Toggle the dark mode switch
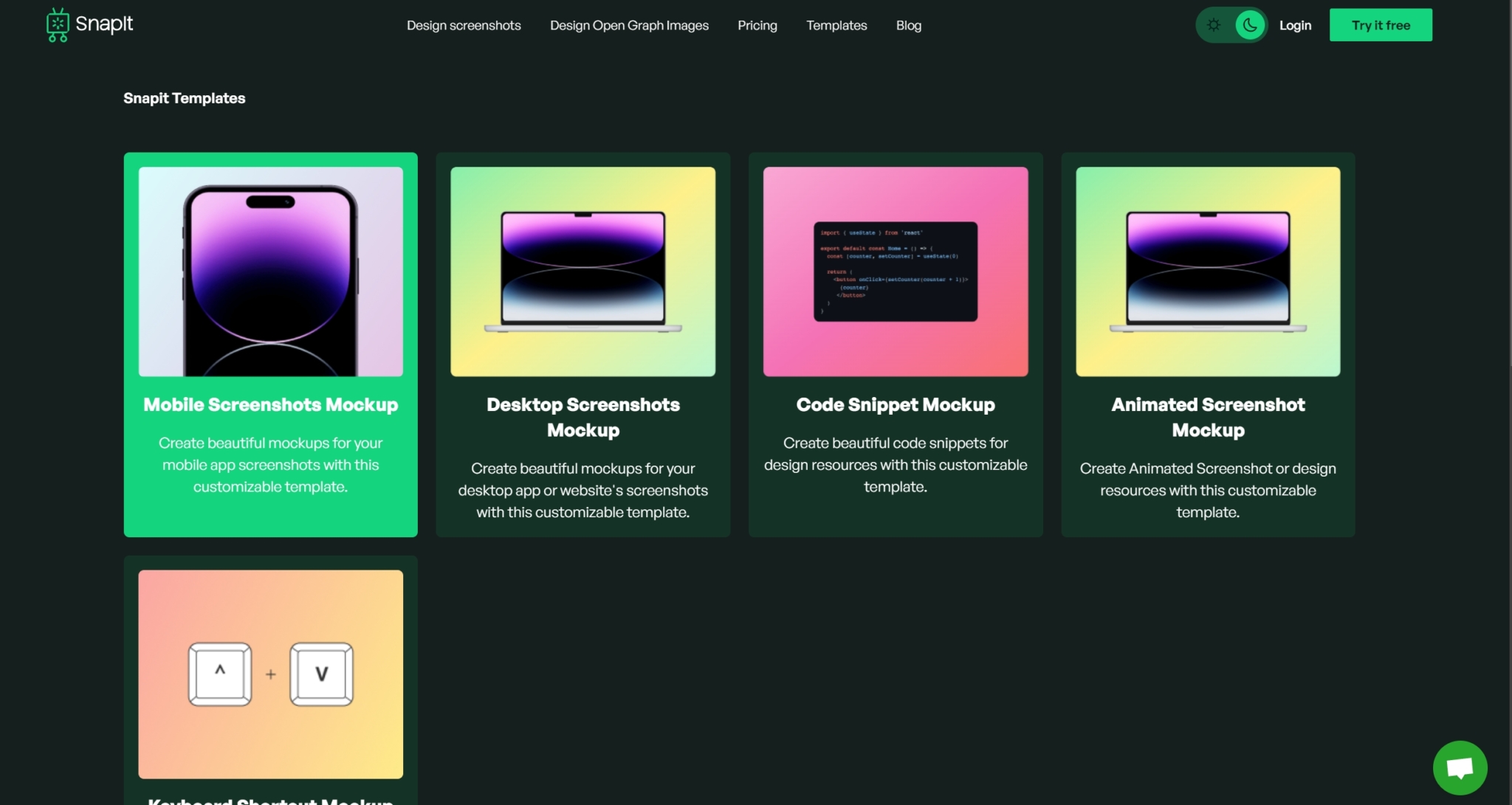This screenshot has width=1512, height=805. coord(1231,24)
